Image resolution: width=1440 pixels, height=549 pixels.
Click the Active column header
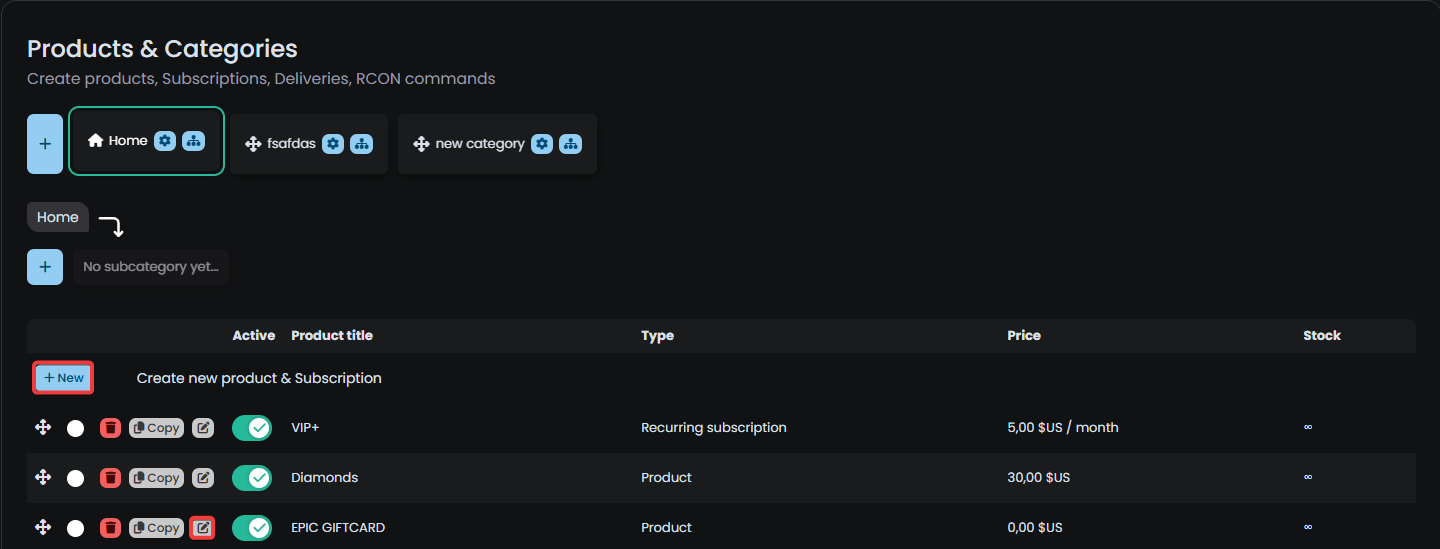coord(254,336)
